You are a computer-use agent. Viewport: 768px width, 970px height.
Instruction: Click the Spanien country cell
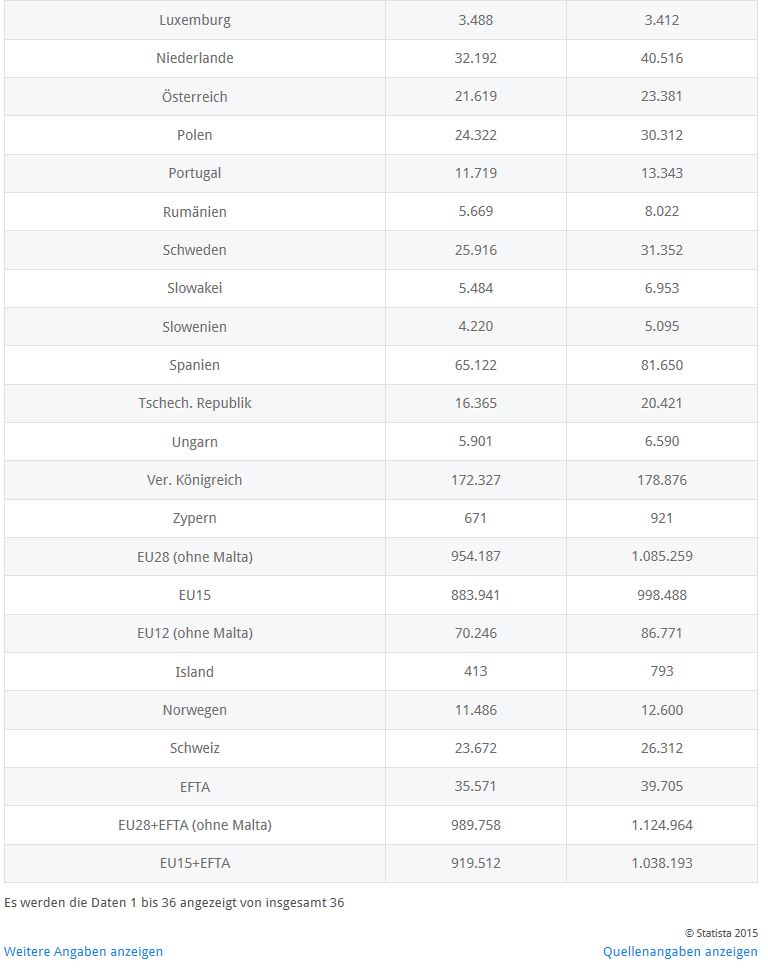click(195, 365)
